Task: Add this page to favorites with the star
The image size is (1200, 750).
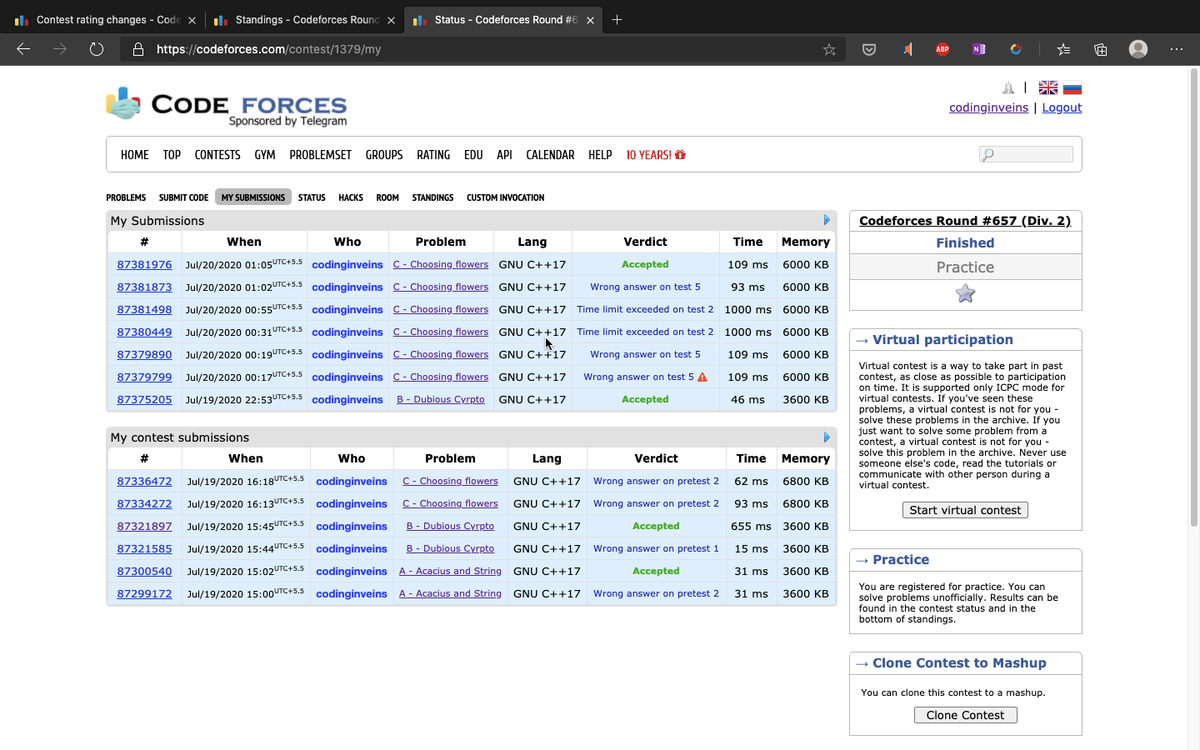Action: (x=829, y=49)
